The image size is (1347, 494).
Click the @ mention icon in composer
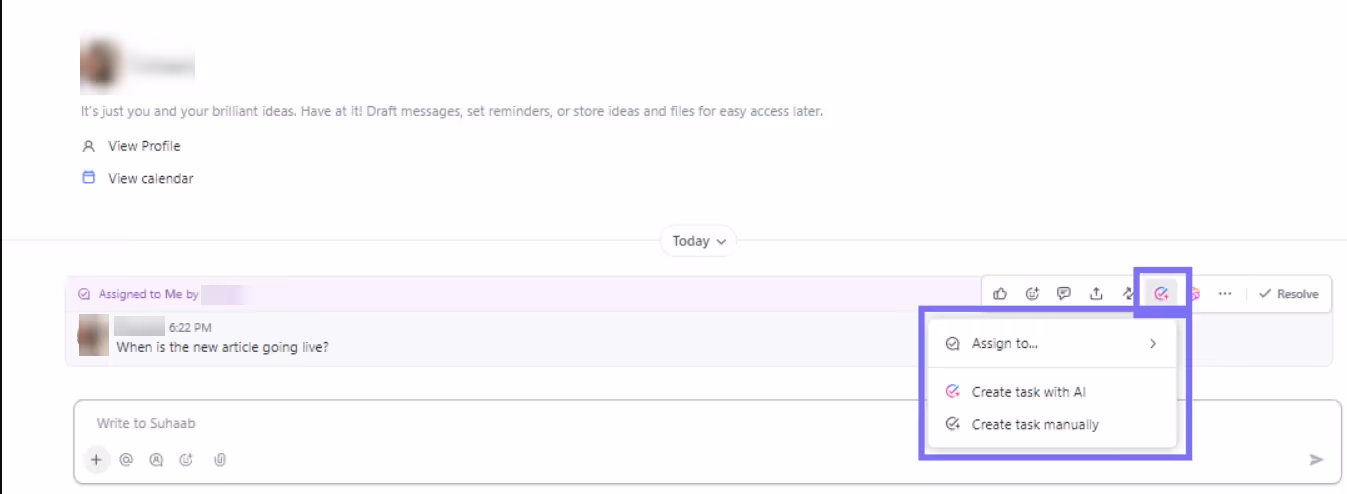click(126, 460)
